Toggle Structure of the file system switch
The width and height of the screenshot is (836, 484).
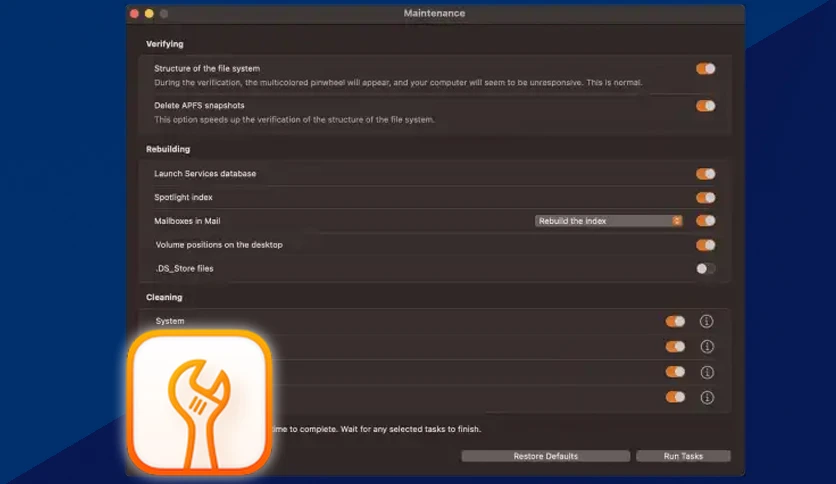705,69
